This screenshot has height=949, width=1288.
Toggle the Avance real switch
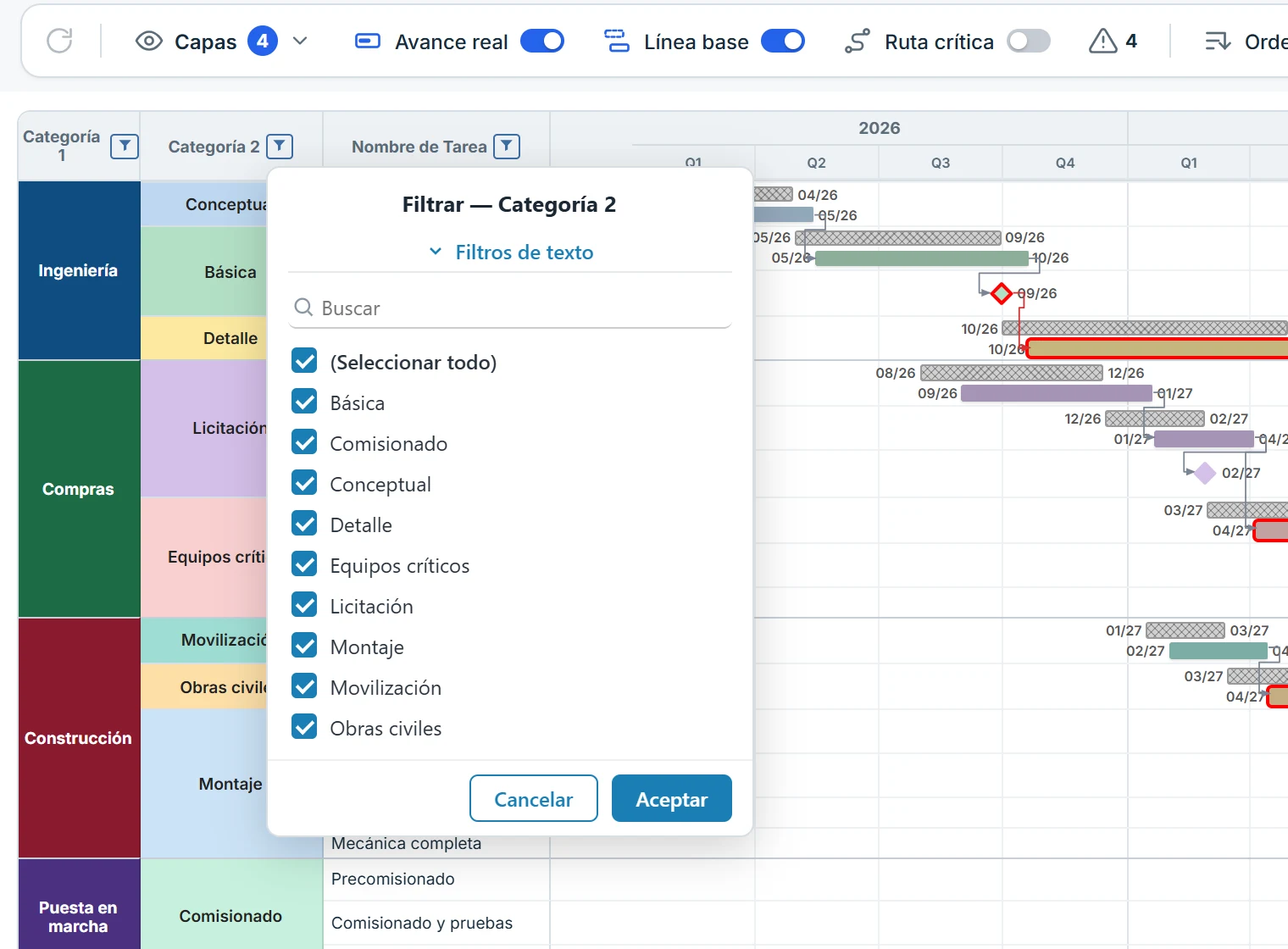click(542, 41)
